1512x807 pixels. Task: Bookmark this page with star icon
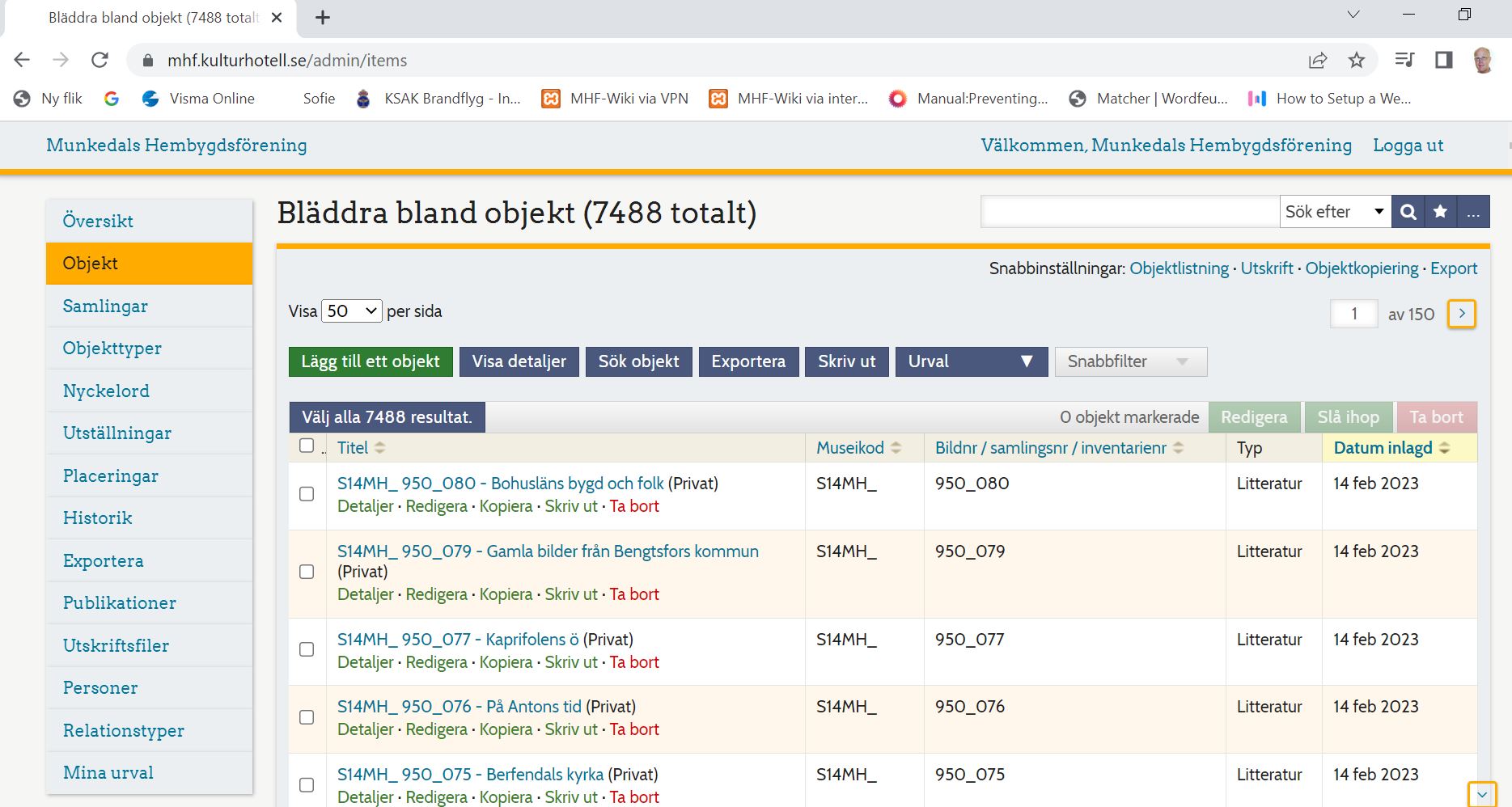(x=1357, y=60)
